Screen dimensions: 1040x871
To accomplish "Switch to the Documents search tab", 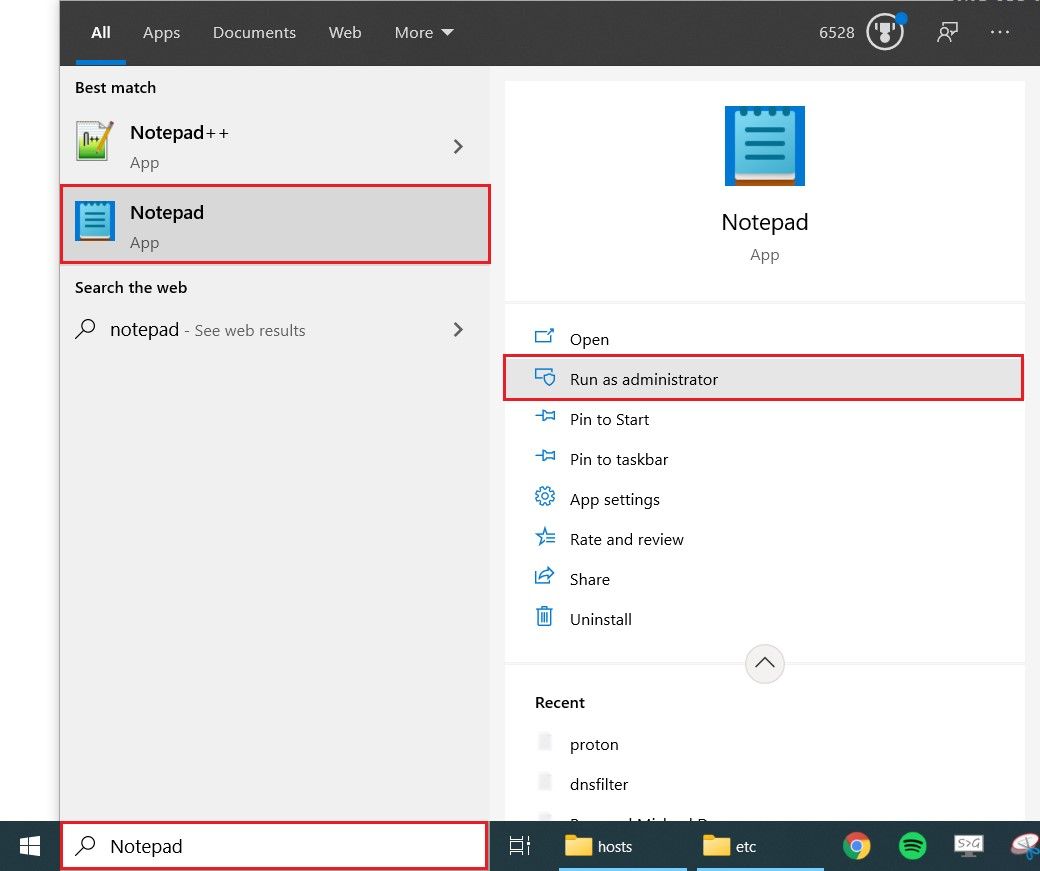I will [x=254, y=33].
